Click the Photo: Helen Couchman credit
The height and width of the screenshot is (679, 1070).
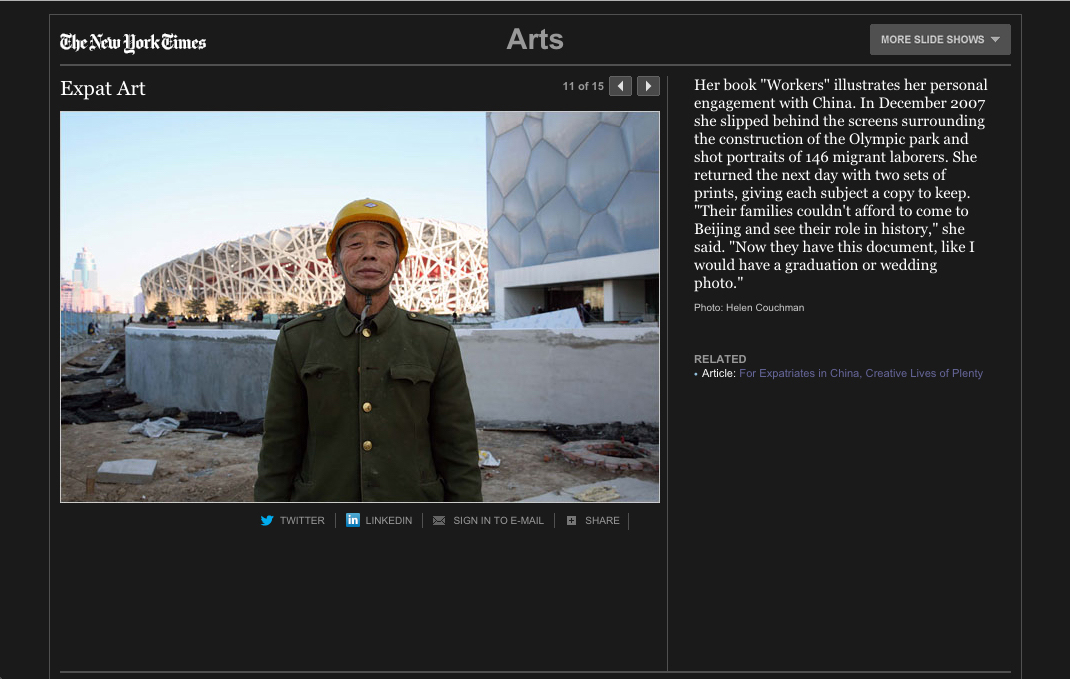click(x=749, y=307)
